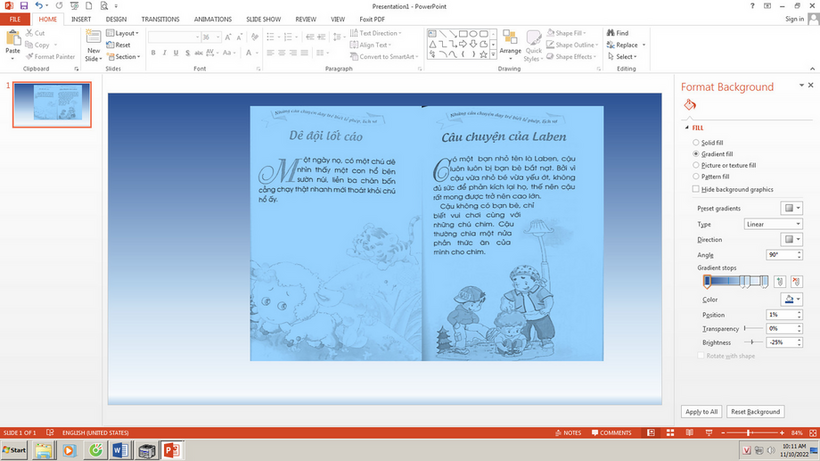Click Increase Font Size icon

pos(228,37)
